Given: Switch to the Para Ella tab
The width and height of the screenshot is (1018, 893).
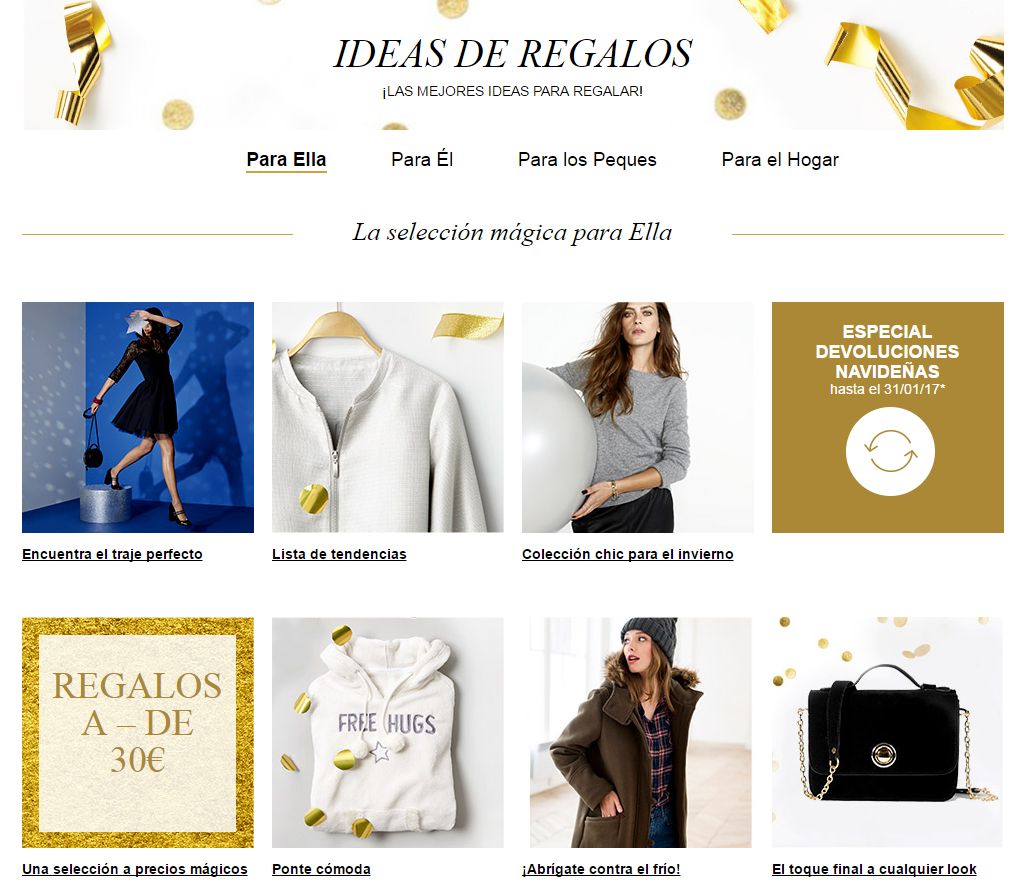Looking at the screenshot, I should coord(286,160).
